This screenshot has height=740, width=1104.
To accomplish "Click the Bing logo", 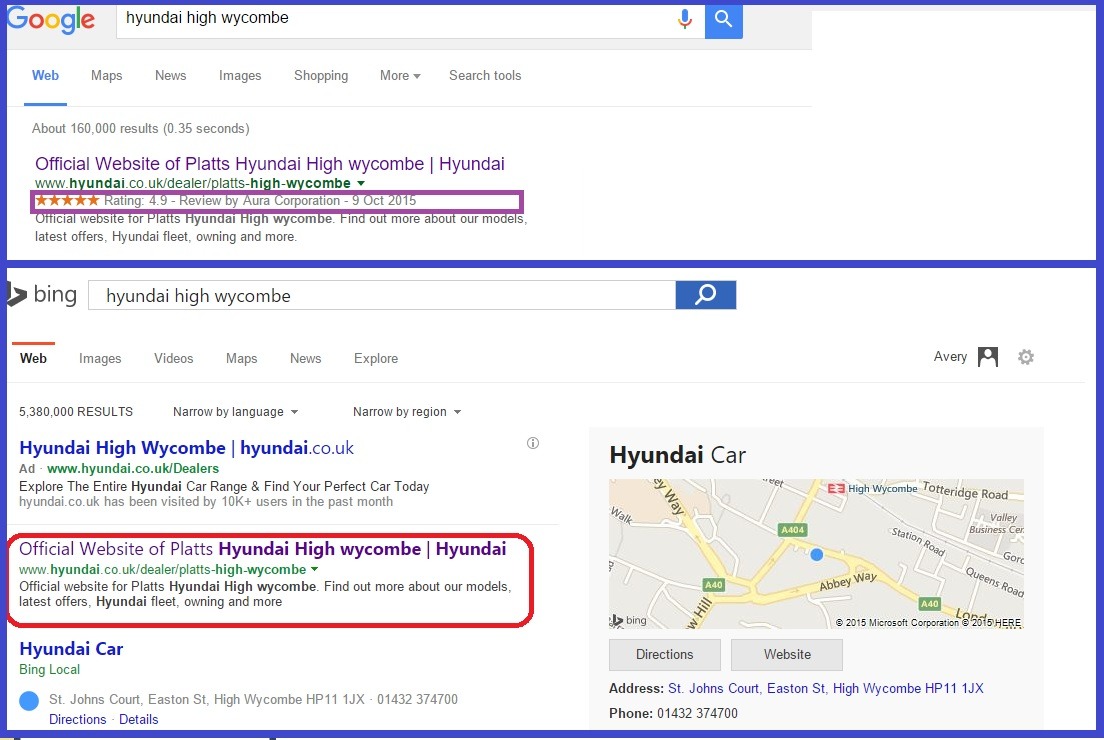I will pos(42,293).
